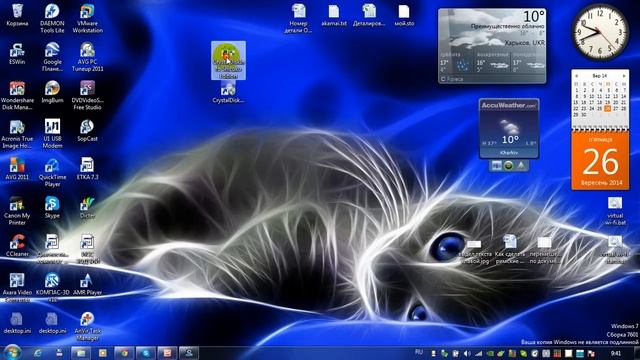Select the AMR Player icon
The height and width of the screenshot is (360, 640).
click(87, 284)
